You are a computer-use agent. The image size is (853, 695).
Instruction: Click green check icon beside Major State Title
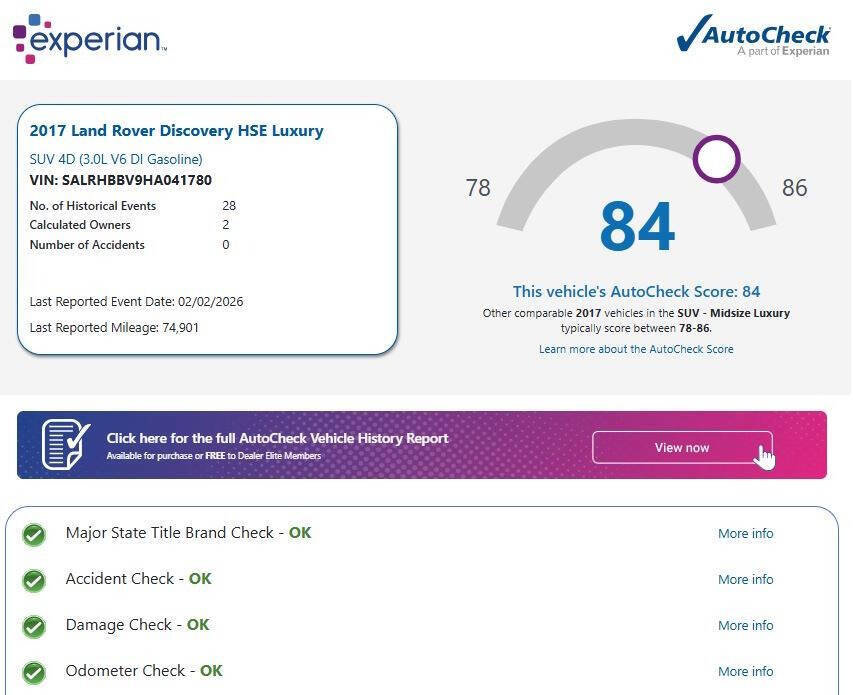pos(34,535)
